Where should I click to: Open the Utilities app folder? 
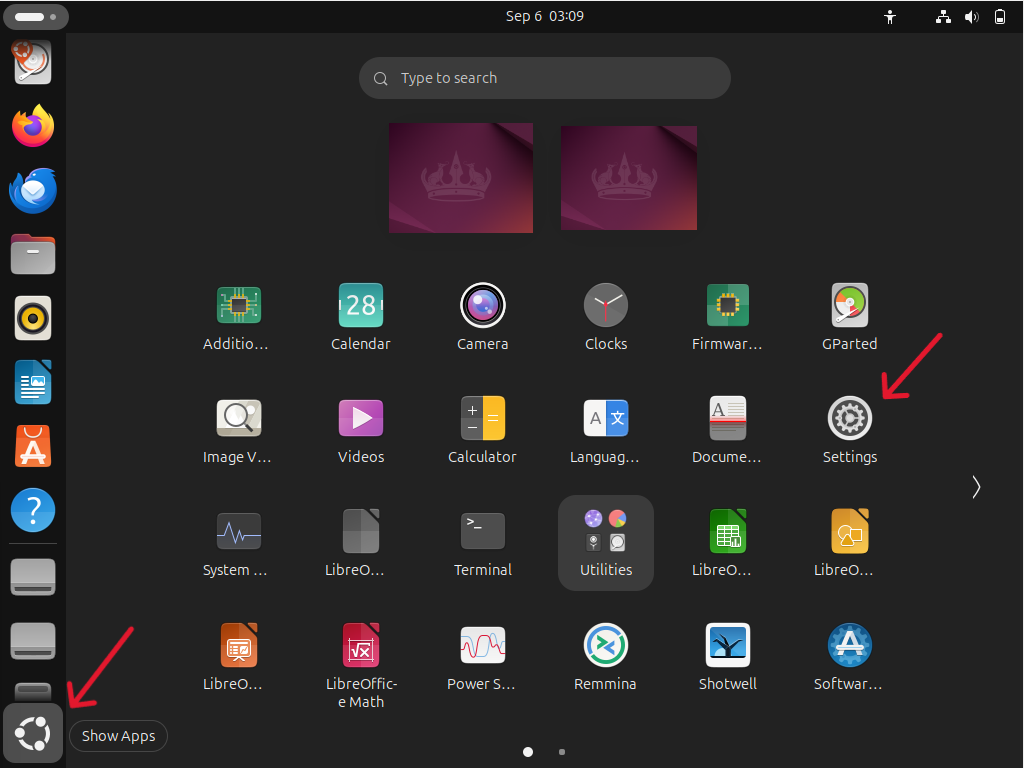(x=605, y=544)
